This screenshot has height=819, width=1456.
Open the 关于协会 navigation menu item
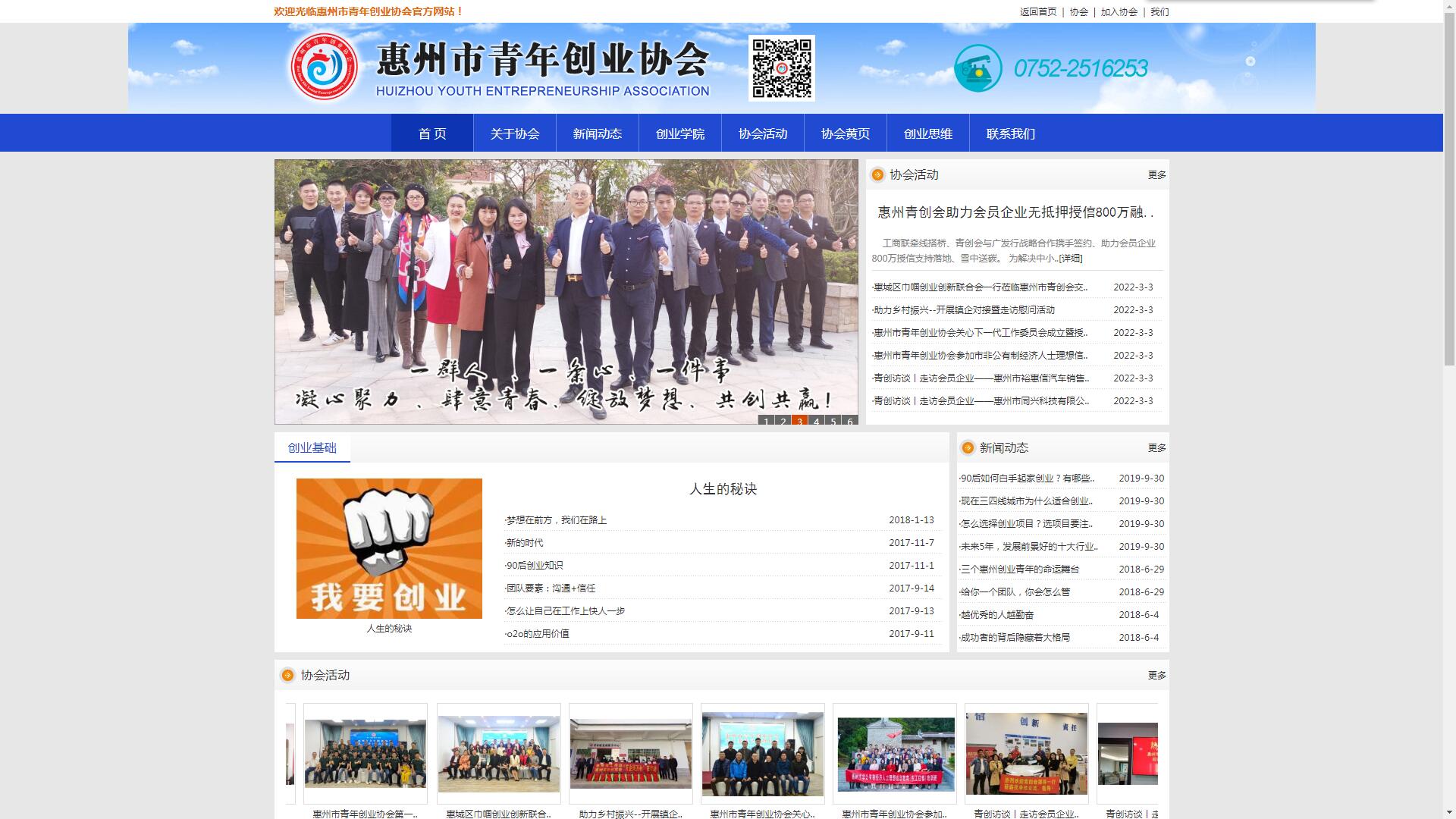pyautogui.click(x=514, y=134)
